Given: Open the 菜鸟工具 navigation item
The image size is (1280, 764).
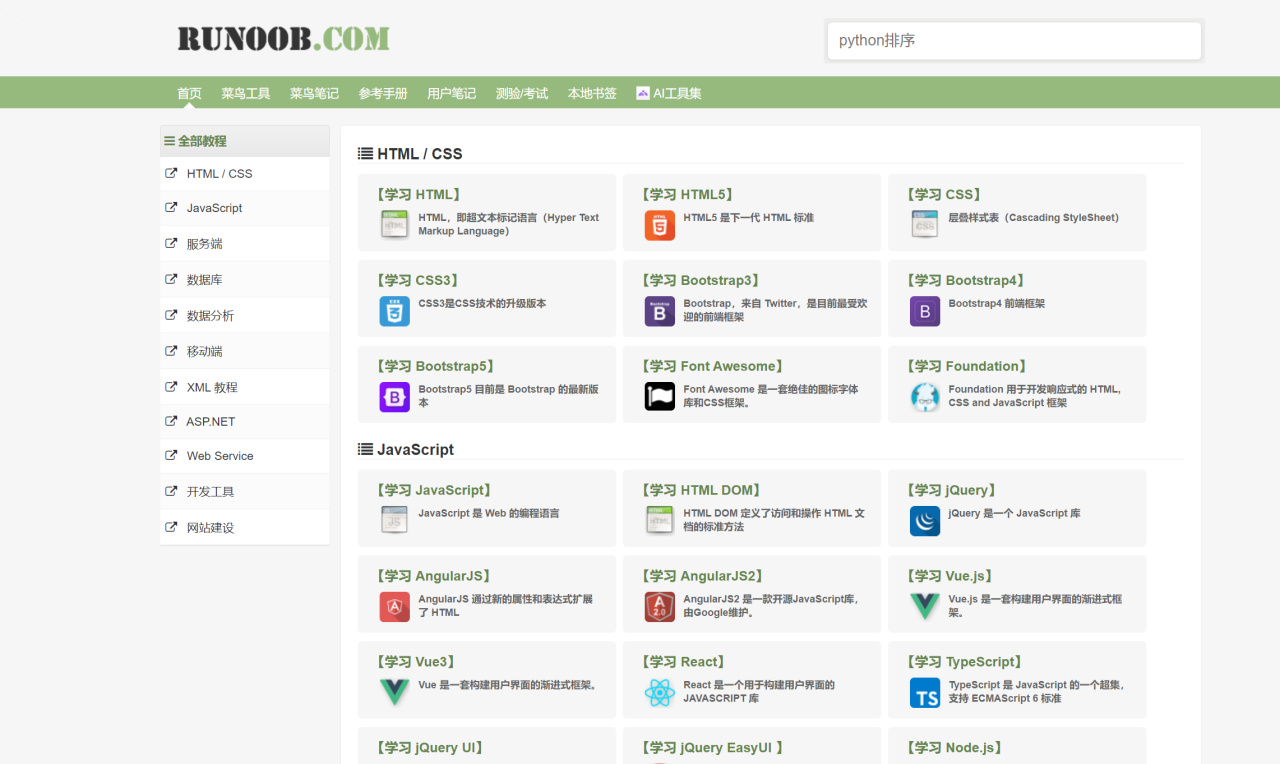Looking at the screenshot, I should [x=246, y=93].
